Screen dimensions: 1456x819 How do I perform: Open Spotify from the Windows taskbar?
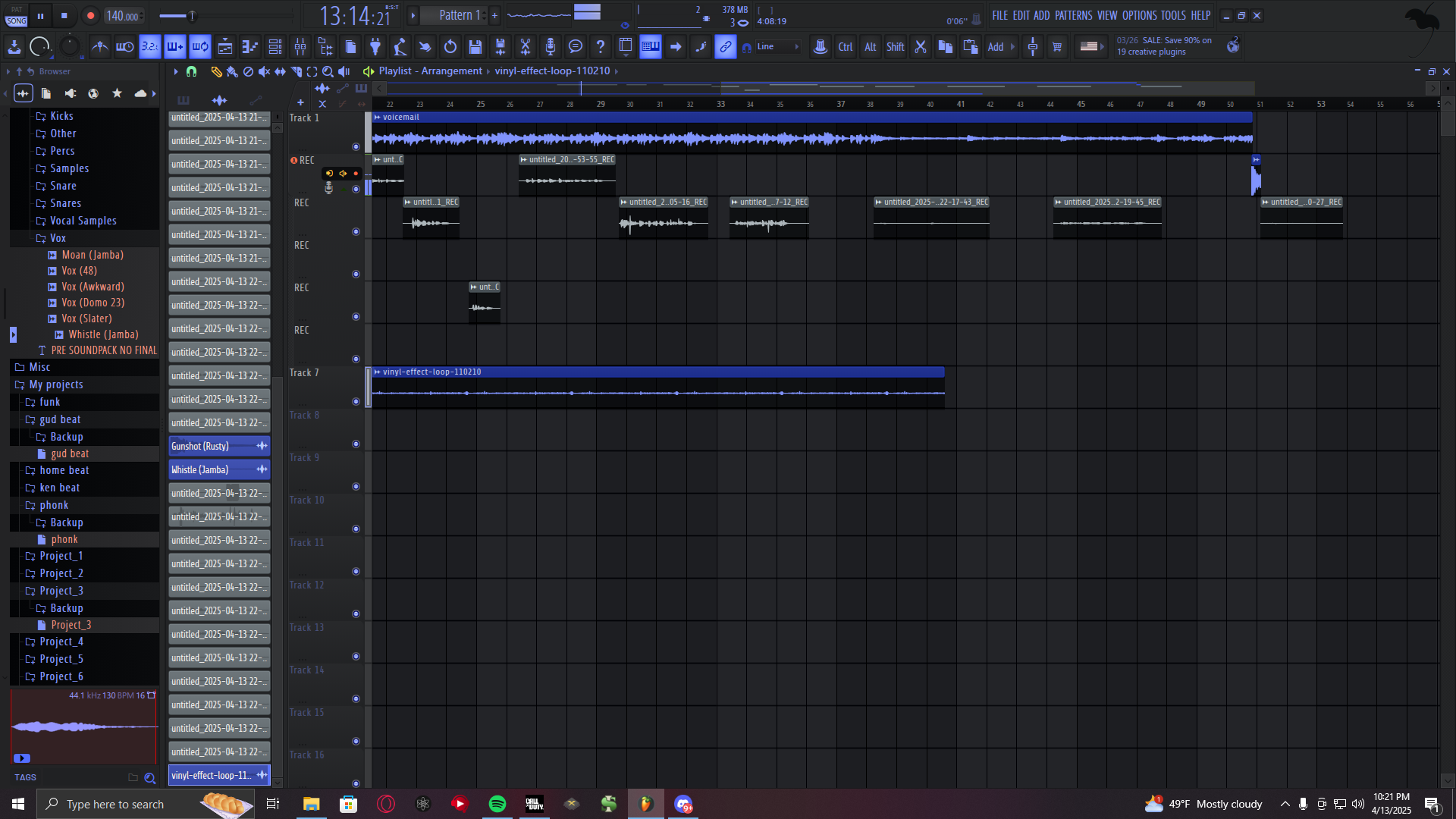tap(497, 804)
